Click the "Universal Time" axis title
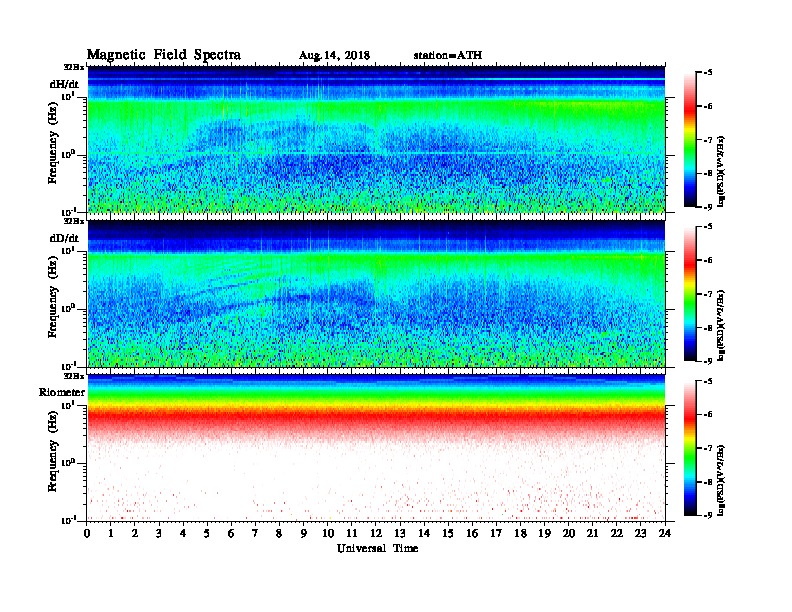 (x=377, y=548)
